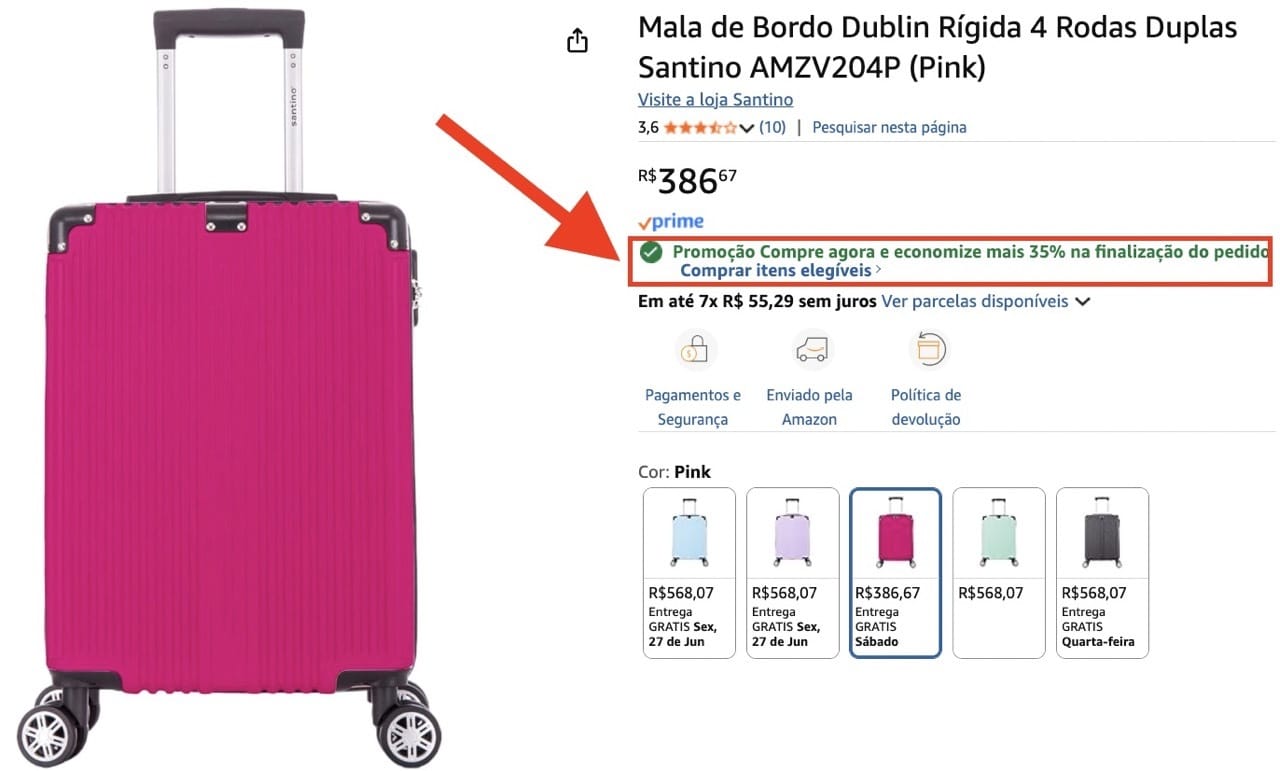The width and height of the screenshot is (1280, 771).
Task: Pick the mint green suitcase color option
Action: click(999, 573)
